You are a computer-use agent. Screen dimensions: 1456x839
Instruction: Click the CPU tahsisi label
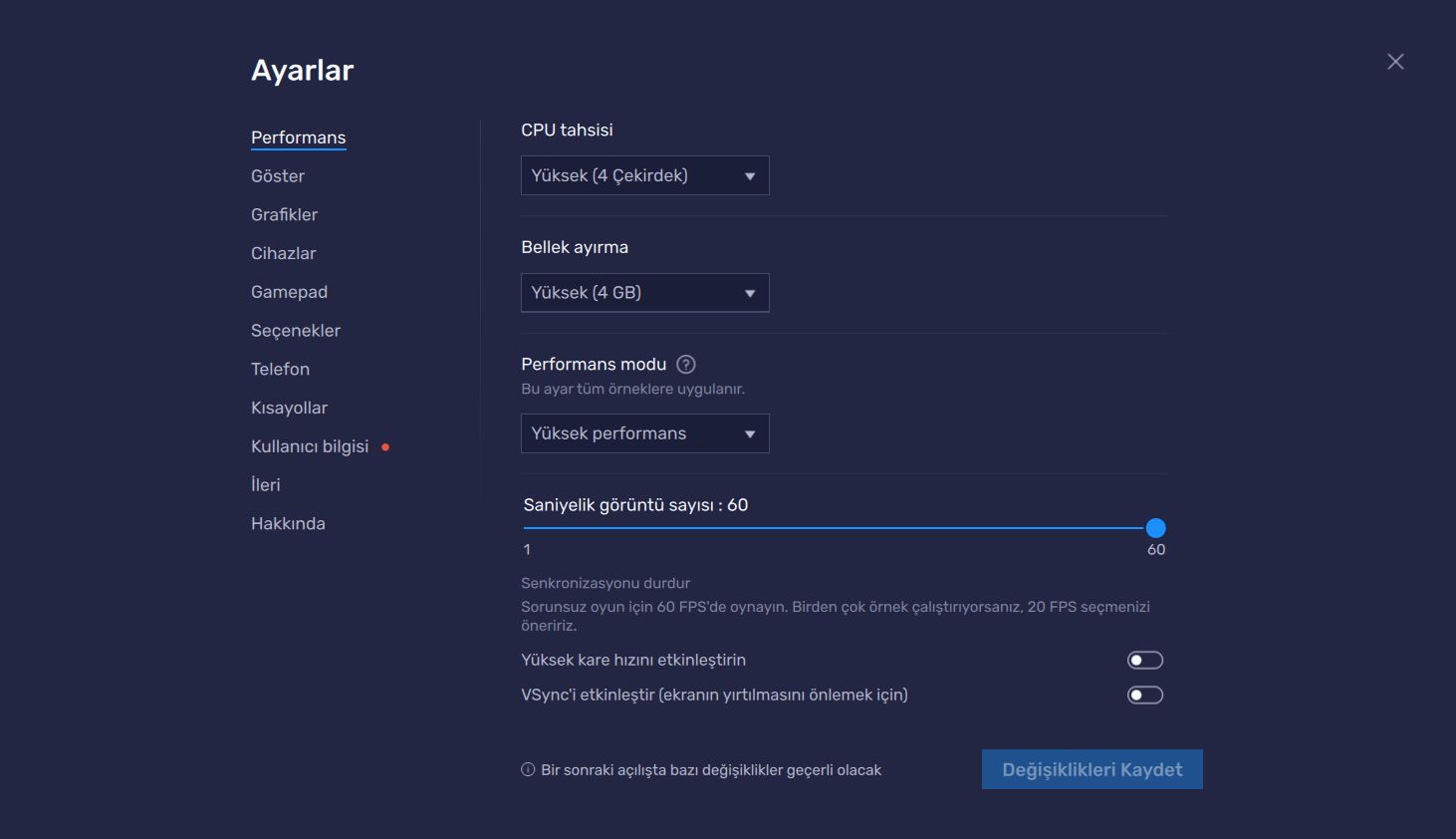(x=567, y=131)
